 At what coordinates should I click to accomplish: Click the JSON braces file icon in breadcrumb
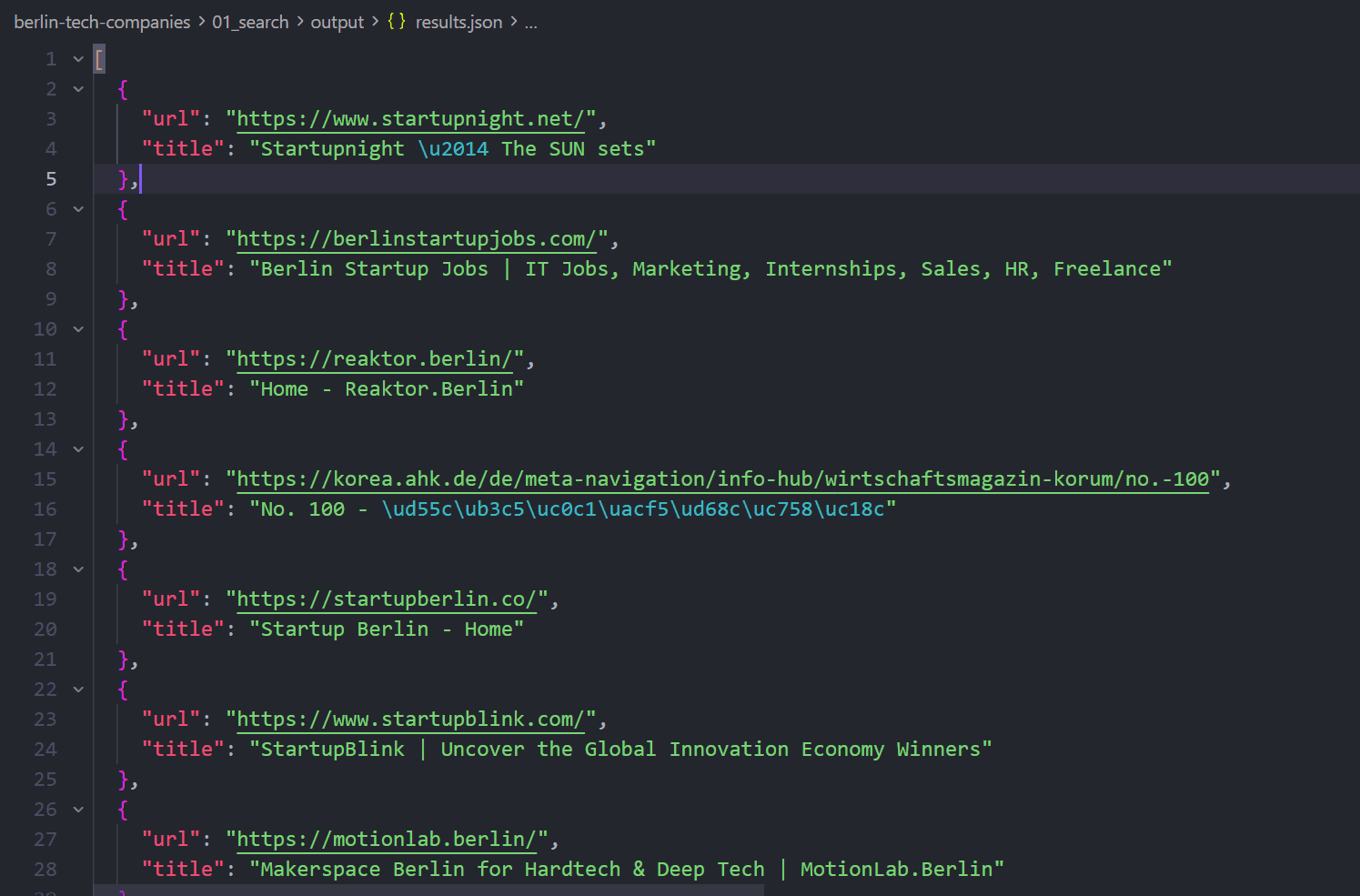(x=397, y=21)
